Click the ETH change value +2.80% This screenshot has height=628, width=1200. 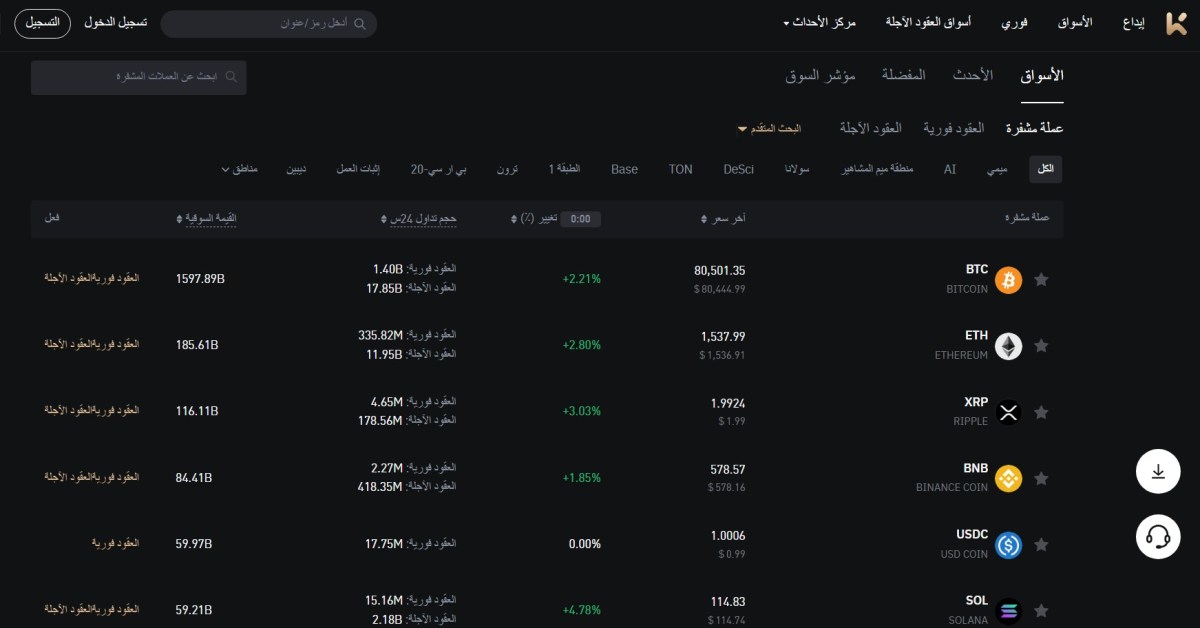click(581, 345)
